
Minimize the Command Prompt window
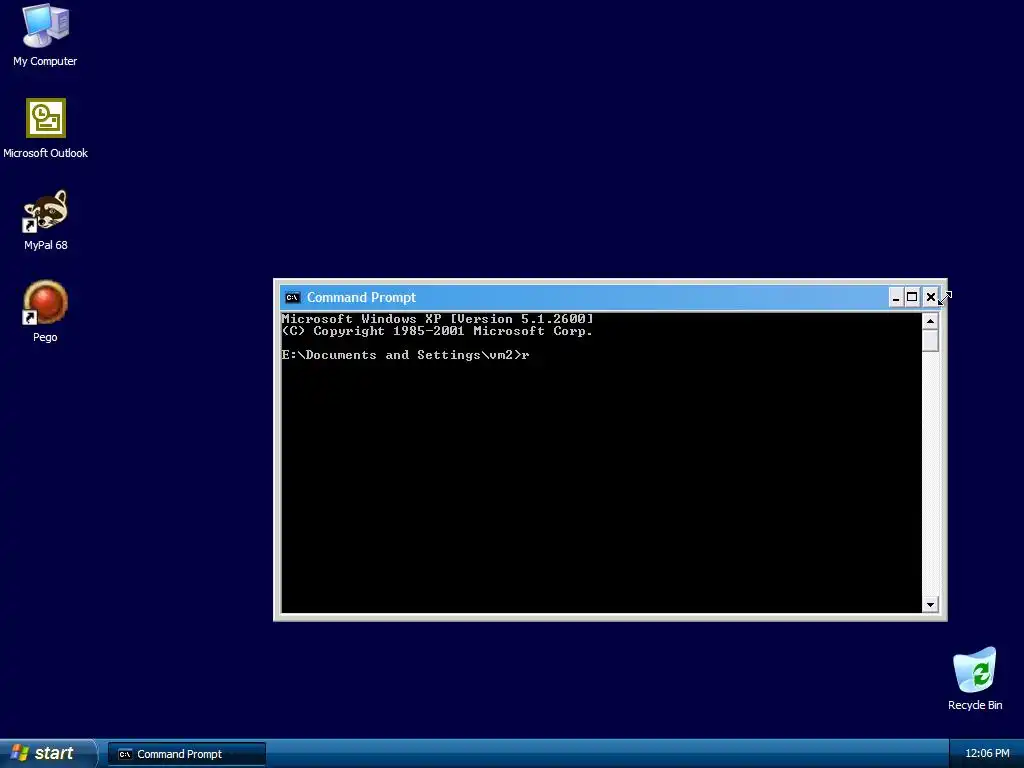click(x=896, y=298)
